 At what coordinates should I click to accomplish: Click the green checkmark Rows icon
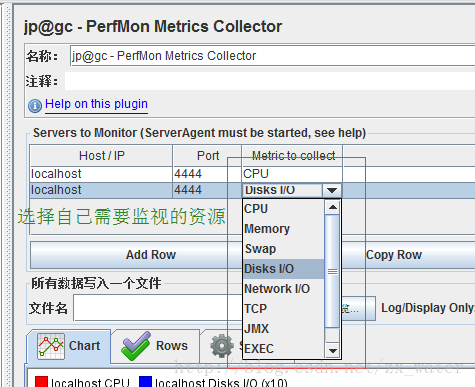(136, 346)
